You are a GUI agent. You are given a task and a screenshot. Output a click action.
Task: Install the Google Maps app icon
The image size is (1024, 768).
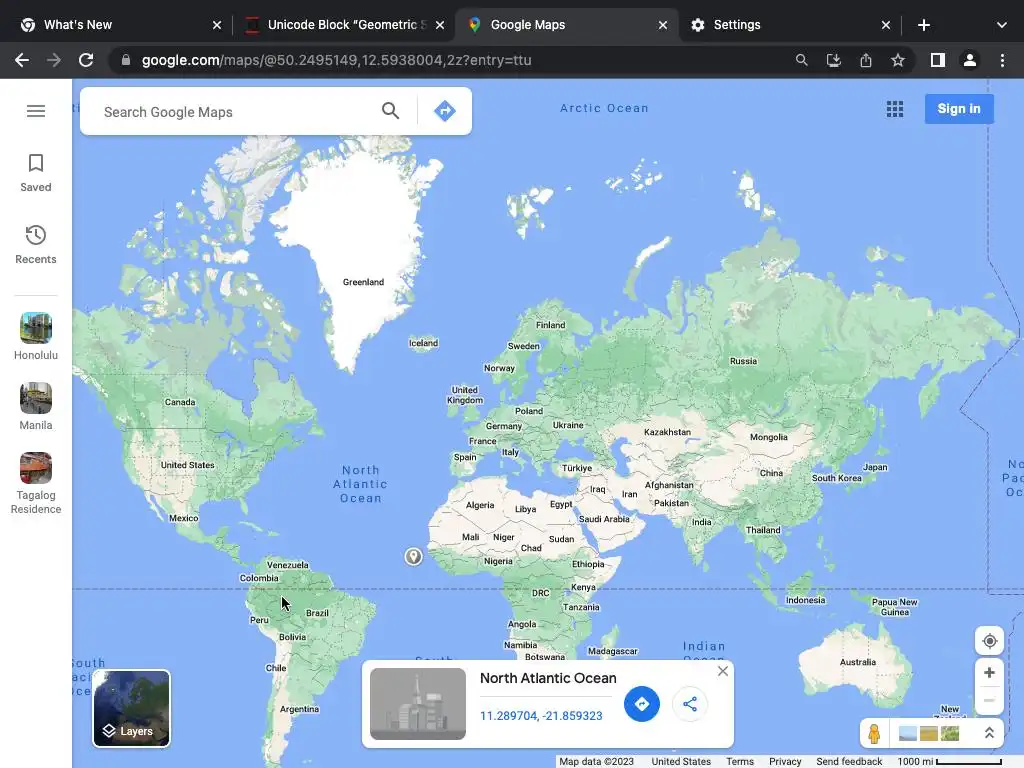tap(833, 60)
